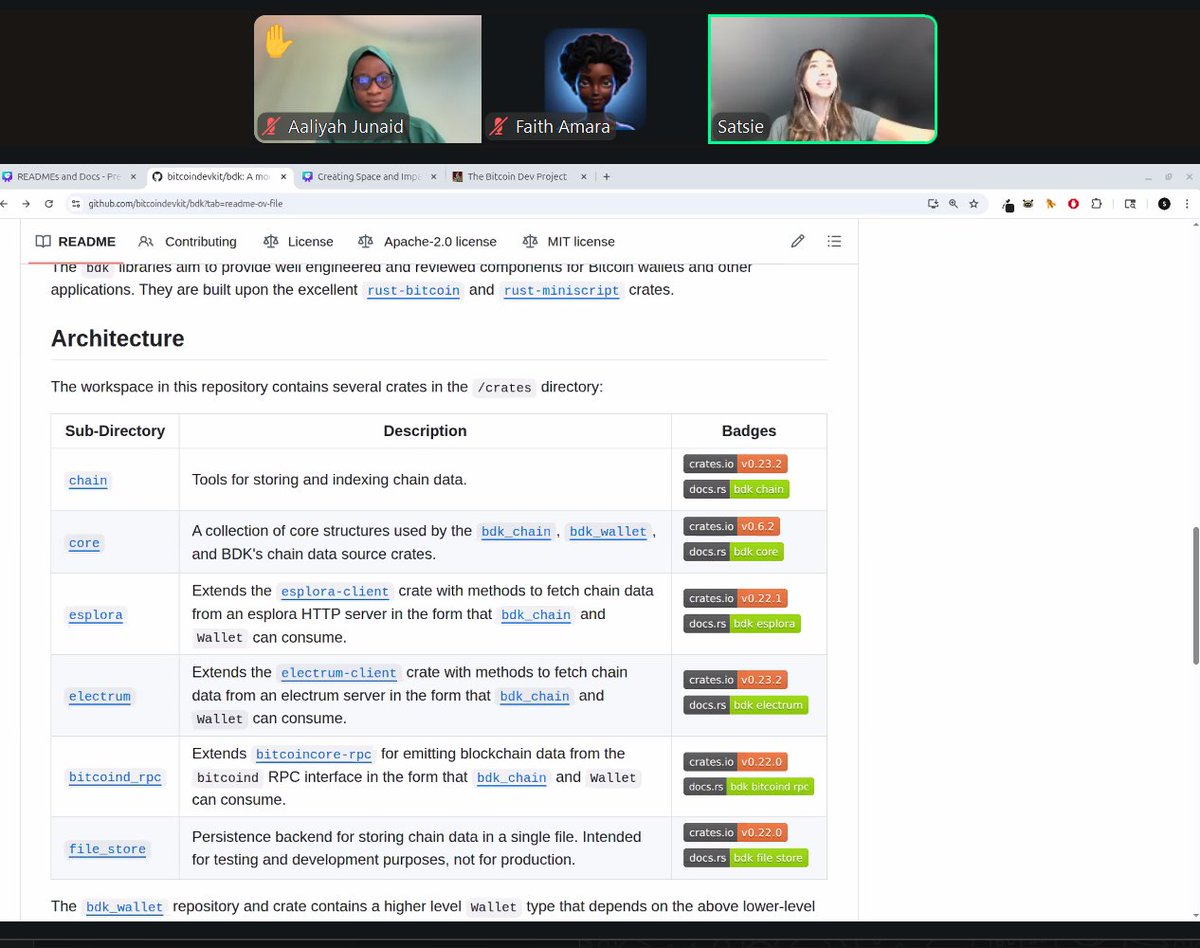Screen dimensions: 1200x948
Task: Click the pencil edit README icon
Action: [x=797, y=241]
